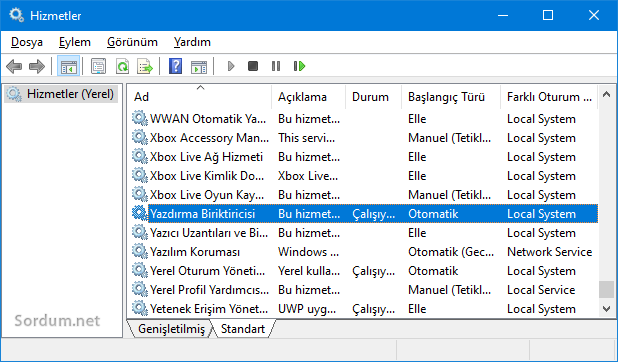Select the Xbox Live Ağ Hizmeti service
The height and width of the screenshot is (362, 618).
[365, 156]
